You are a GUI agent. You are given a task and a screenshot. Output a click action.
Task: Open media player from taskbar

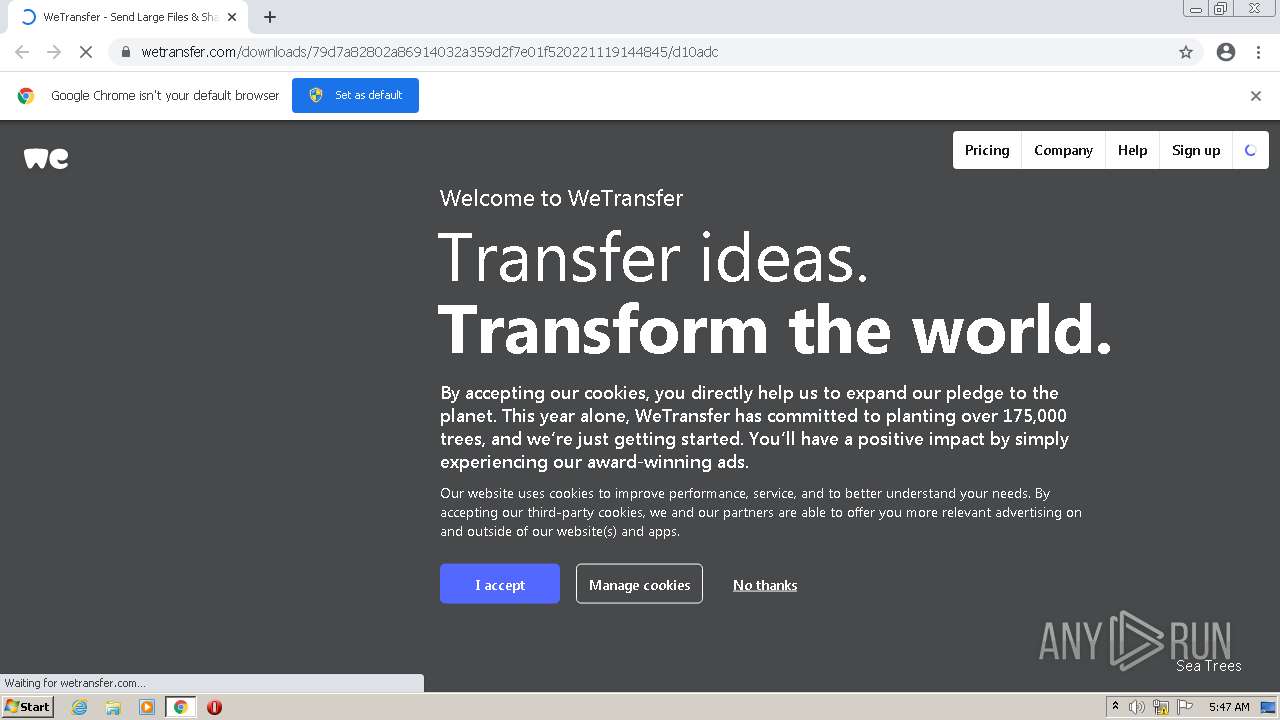pos(147,707)
